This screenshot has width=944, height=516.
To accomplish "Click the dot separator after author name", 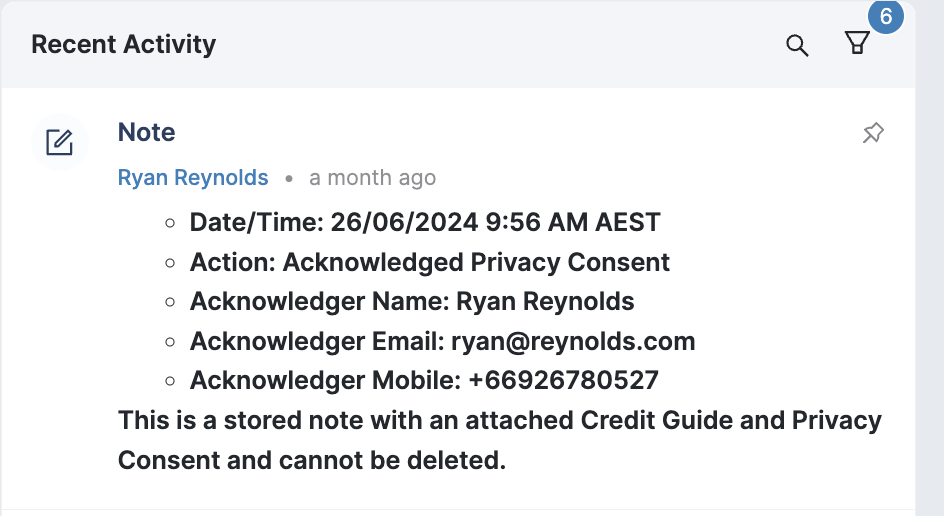I will pos(289,179).
